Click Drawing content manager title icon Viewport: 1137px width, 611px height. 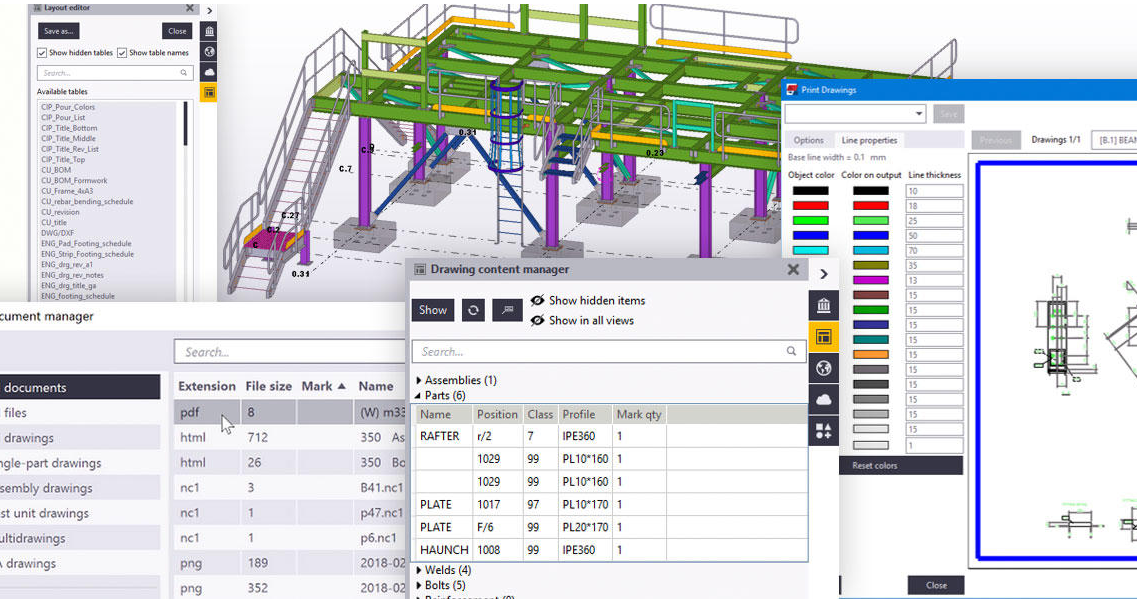(420, 270)
